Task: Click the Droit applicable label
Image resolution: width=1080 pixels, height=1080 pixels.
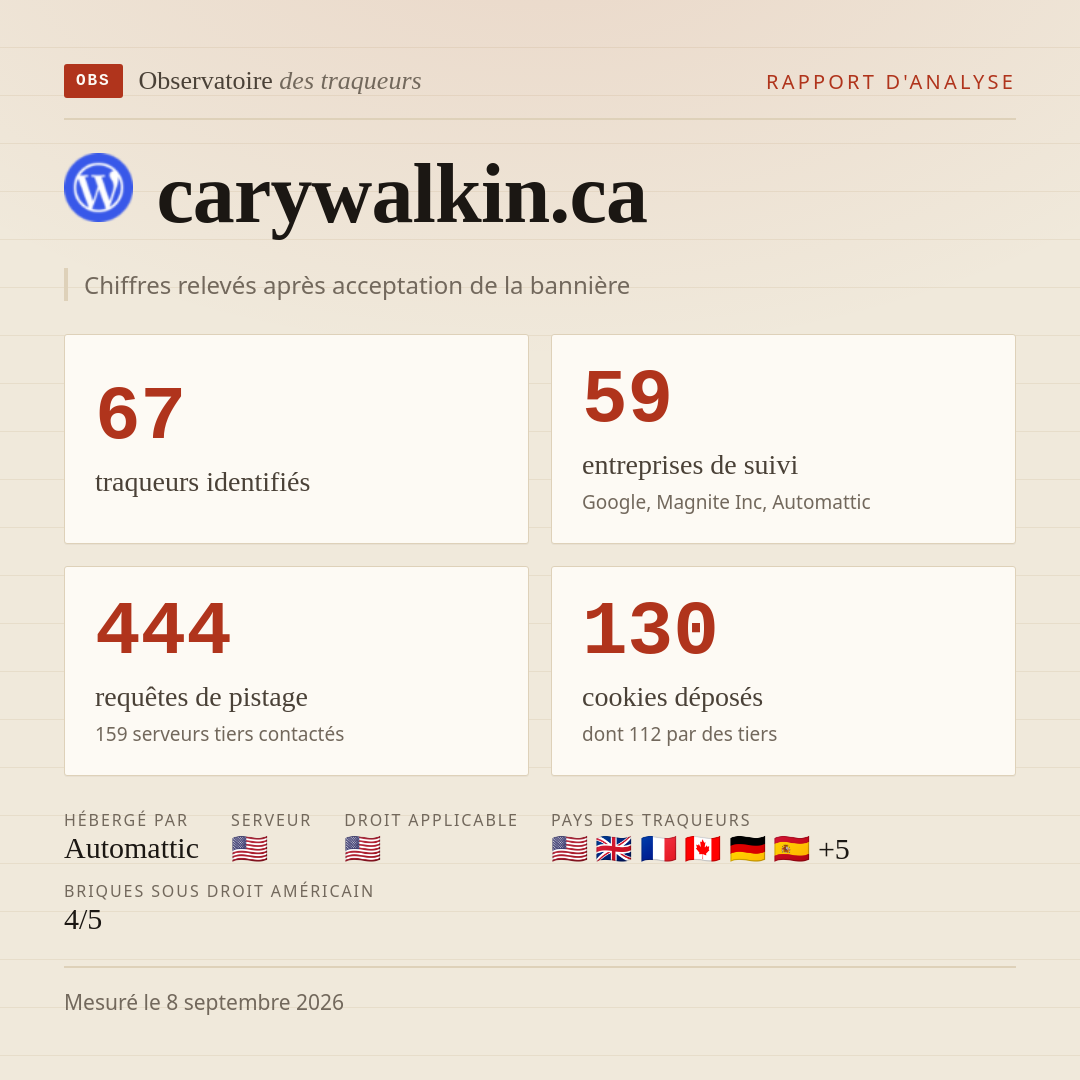Action: [x=431, y=820]
